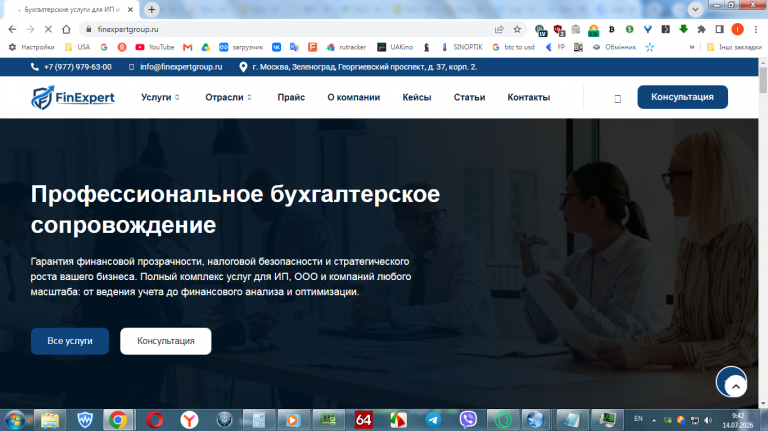768x431 pixels.
Task: Expand the Отрасли menu
Action: point(228,97)
